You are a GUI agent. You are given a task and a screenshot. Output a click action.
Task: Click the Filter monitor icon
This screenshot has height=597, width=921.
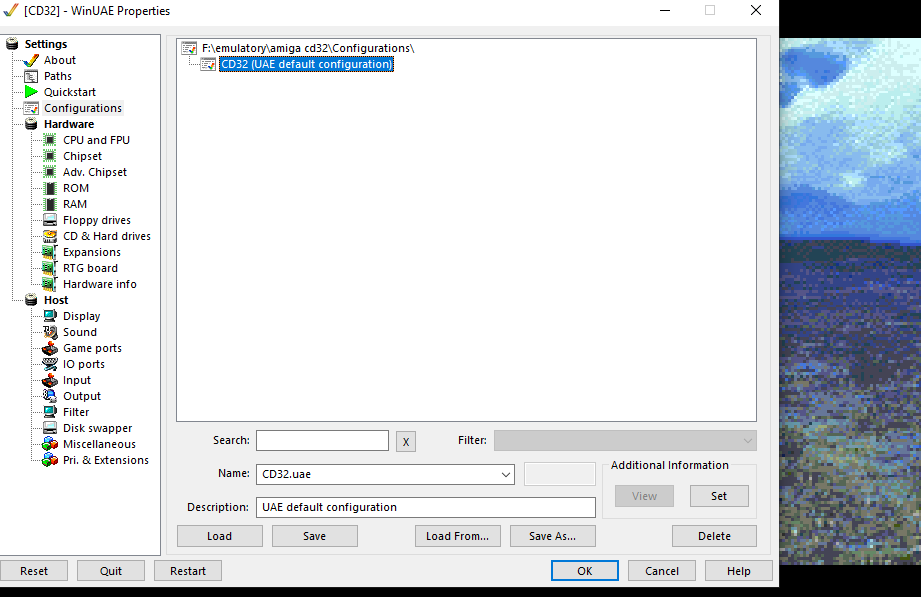(x=50, y=412)
